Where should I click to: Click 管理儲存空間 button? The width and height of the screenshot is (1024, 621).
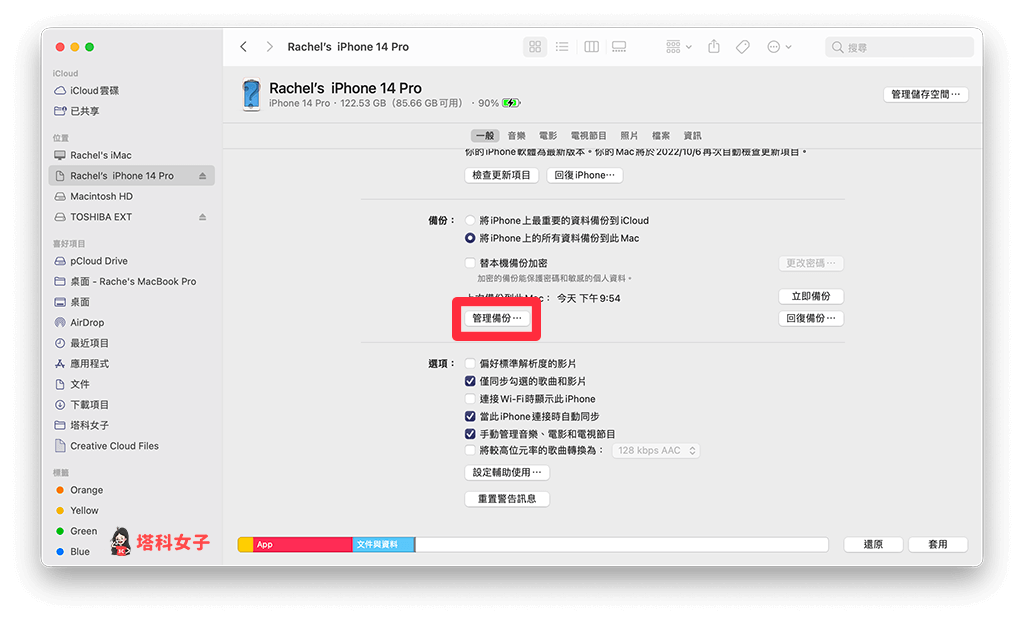point(925,95)
